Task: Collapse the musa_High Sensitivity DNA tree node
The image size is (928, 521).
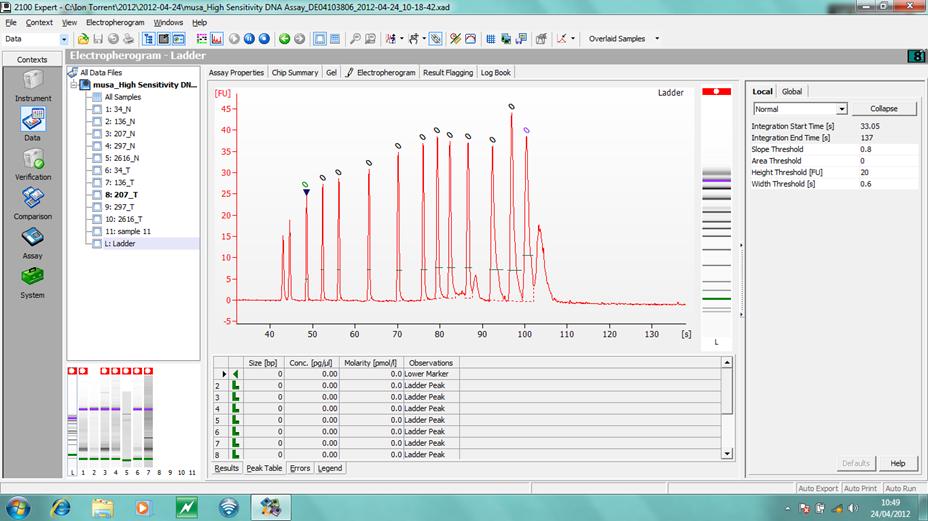Action: pyautogui.click(x=74, y=85)
